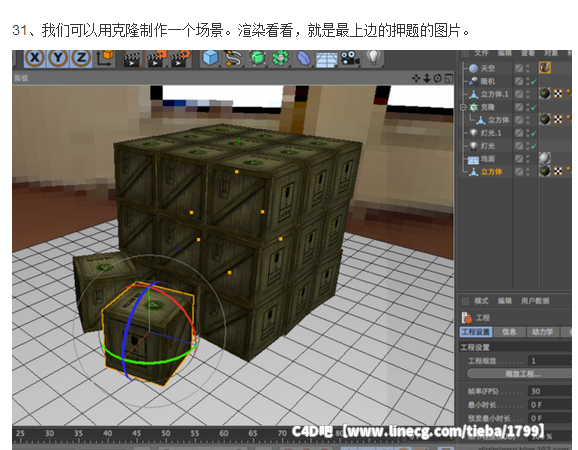
Task: Open Render Settings clapperboard with gear
Action: (180, 59)
